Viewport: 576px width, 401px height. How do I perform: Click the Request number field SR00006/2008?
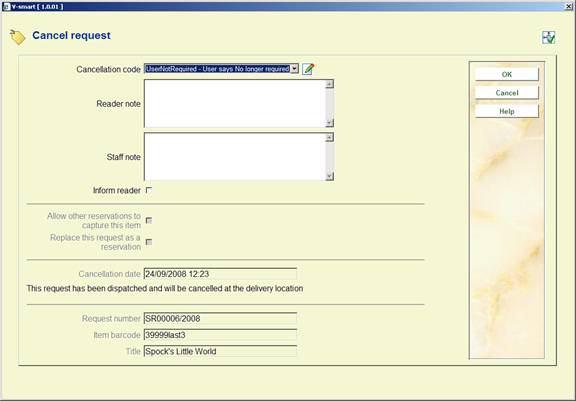pos(220,318)
